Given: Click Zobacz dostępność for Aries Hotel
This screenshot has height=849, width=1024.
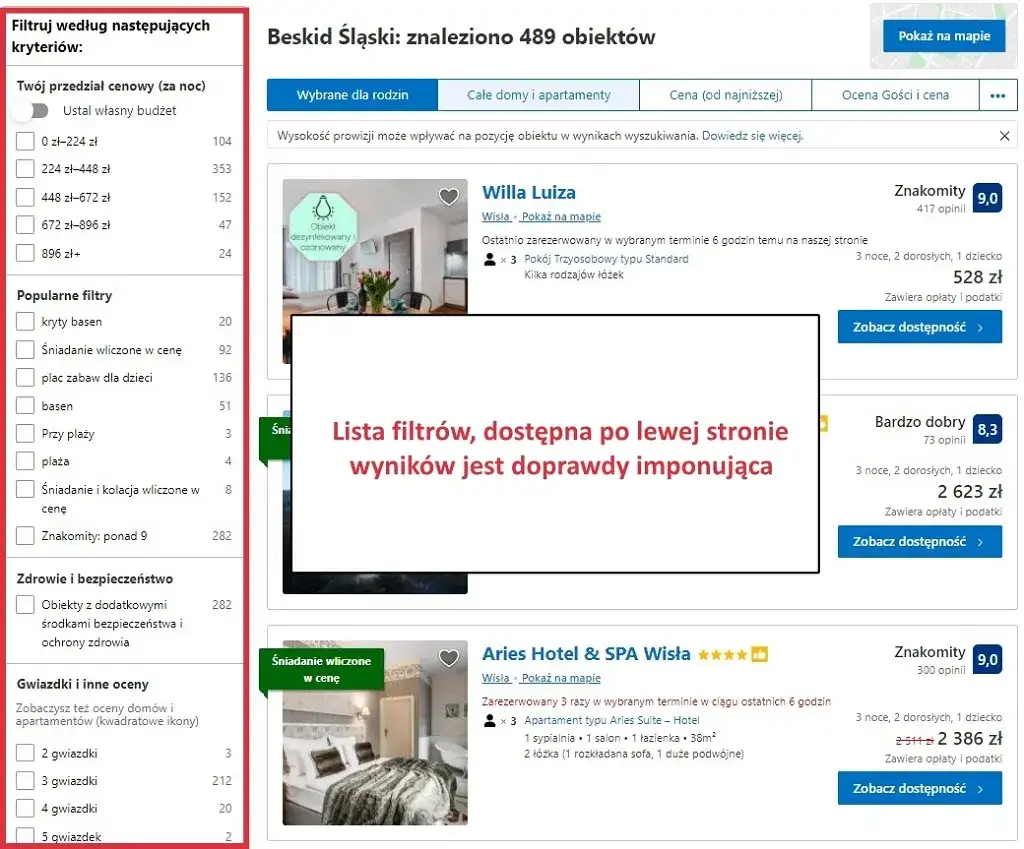Looking at the screenshot, I should pyautogui.click(x=919, y=788).
